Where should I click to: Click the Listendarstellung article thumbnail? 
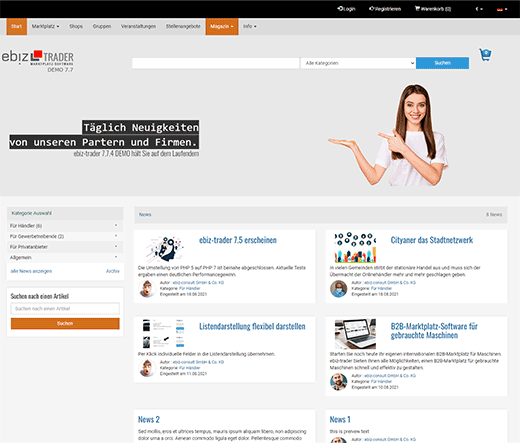[x=163, y=334]
